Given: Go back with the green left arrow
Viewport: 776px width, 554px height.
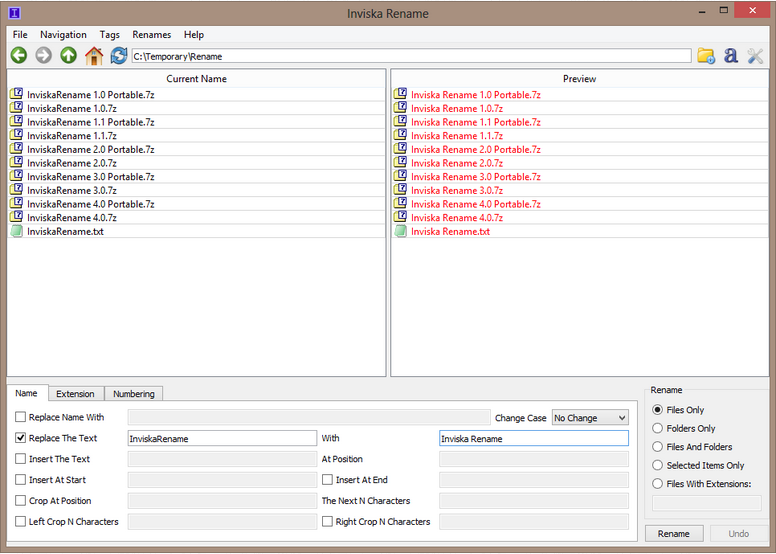Looking at the screenshot, I should tap(19, 55).
